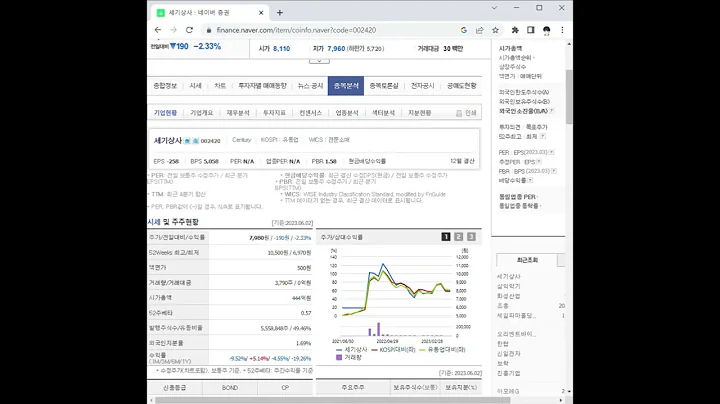Screen dimensions: 720x404
Task: Click the padlock site info icon
Action: coord(209,30)
